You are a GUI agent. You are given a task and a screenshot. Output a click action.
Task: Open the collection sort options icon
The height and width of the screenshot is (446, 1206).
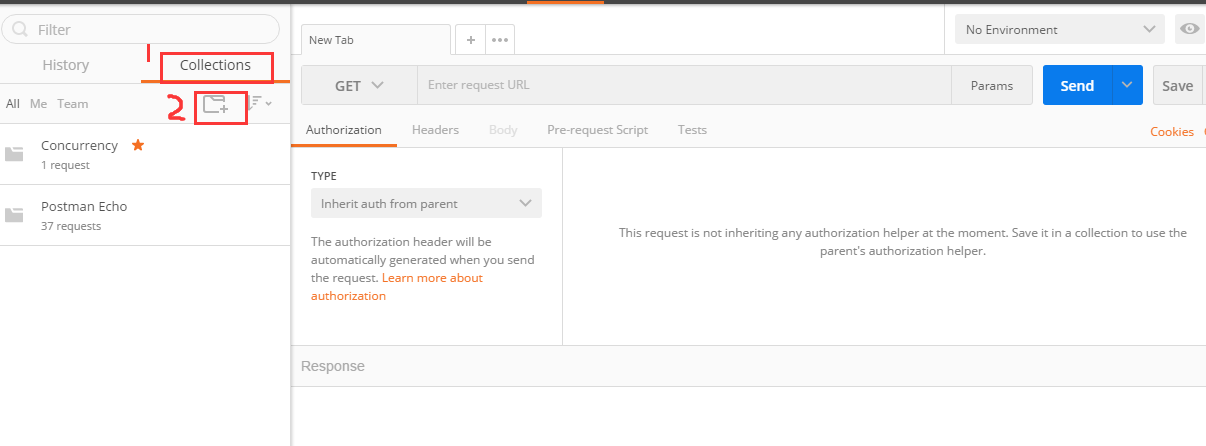coord(259,103)
